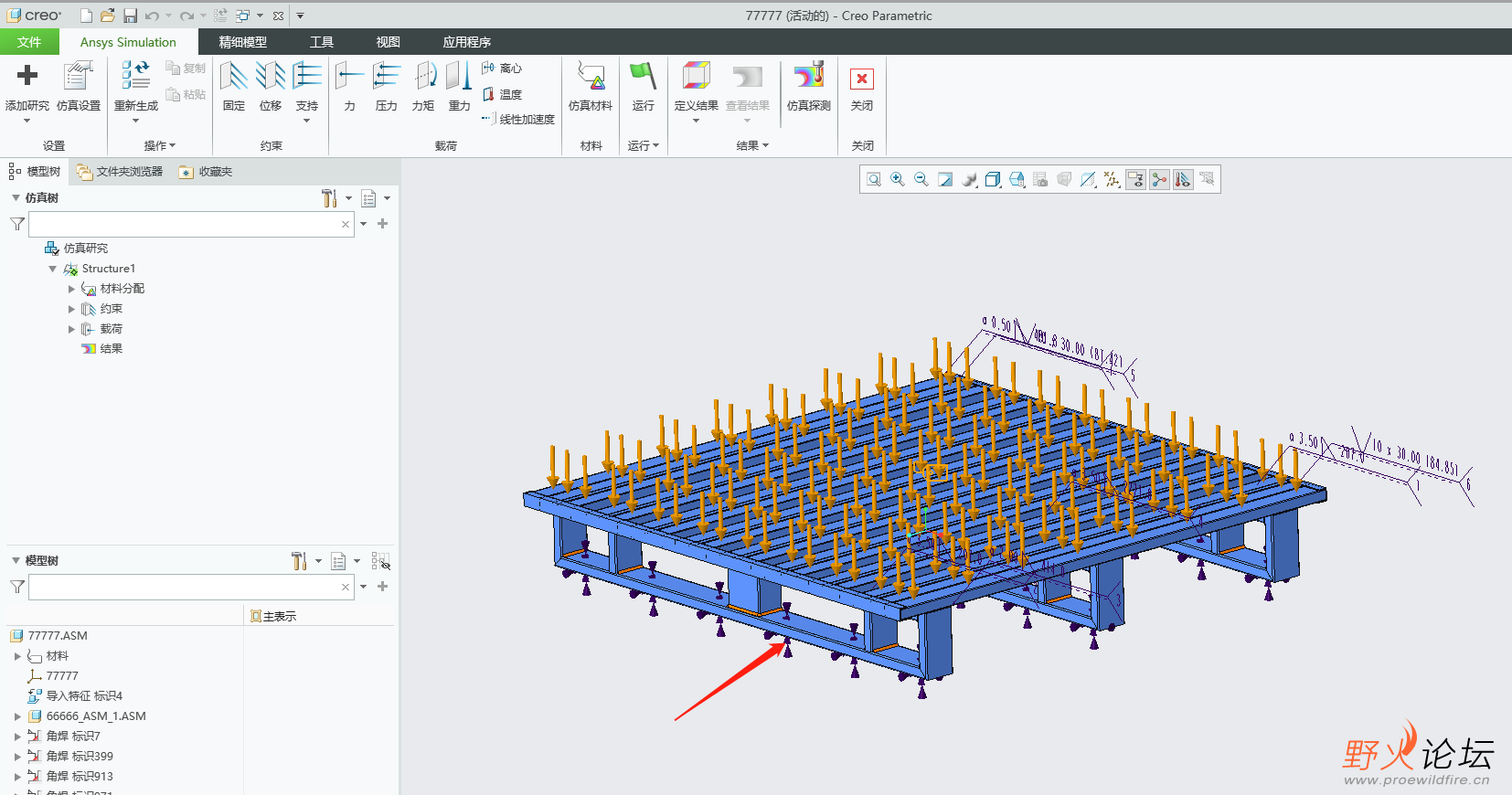Expand the Results (结果) group dropdown
This screenshot has width=1512, height=795.
(753, 145)
